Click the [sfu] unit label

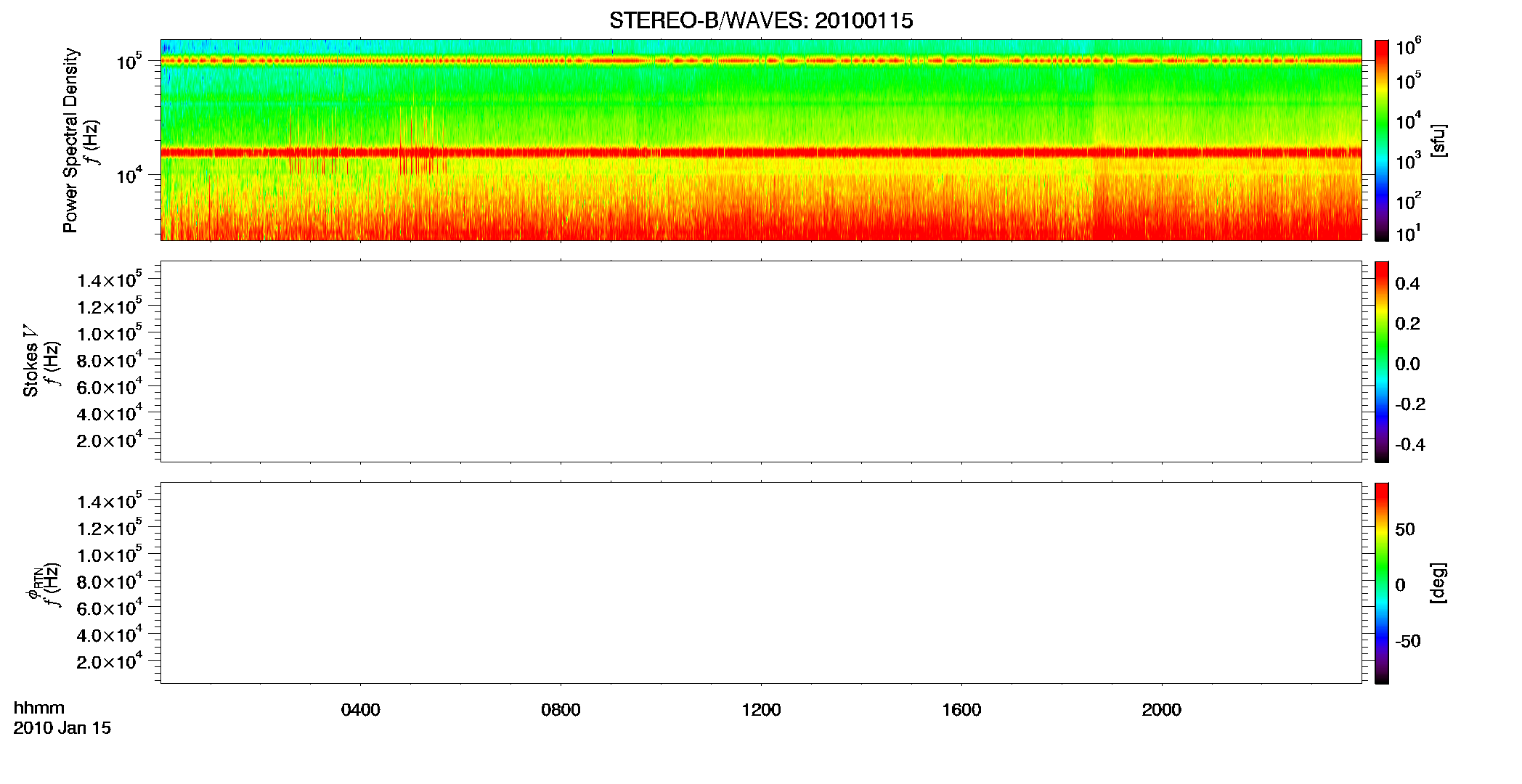1438,140
